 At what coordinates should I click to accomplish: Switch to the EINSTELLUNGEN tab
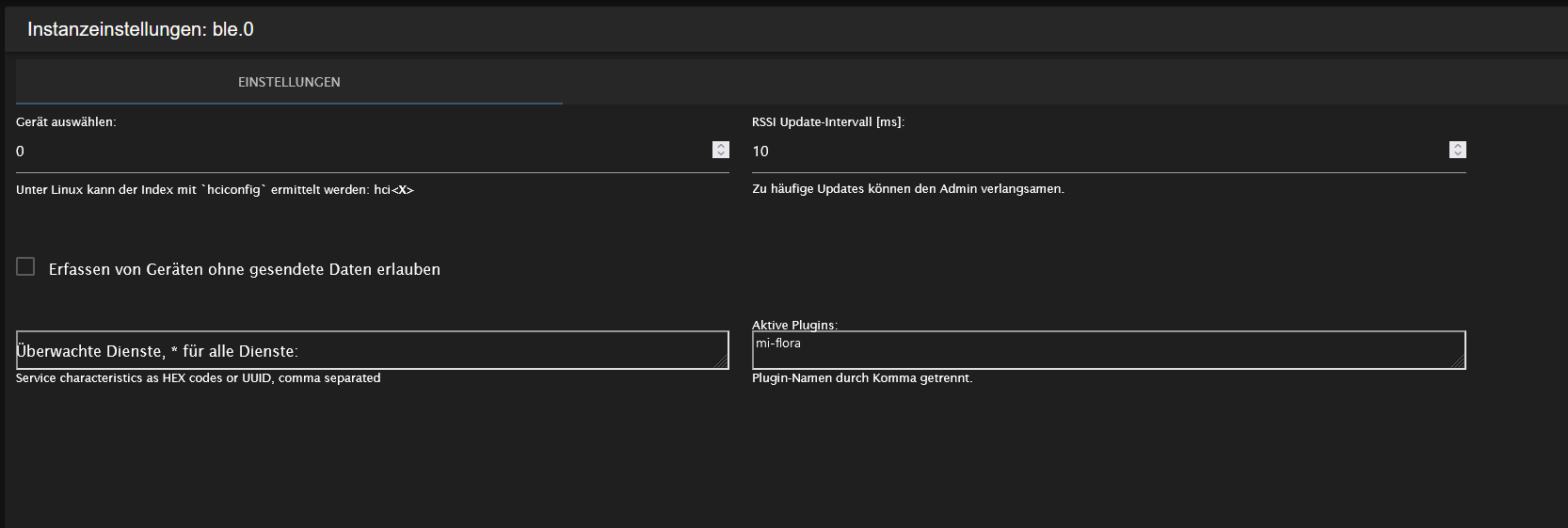[289, 82]
